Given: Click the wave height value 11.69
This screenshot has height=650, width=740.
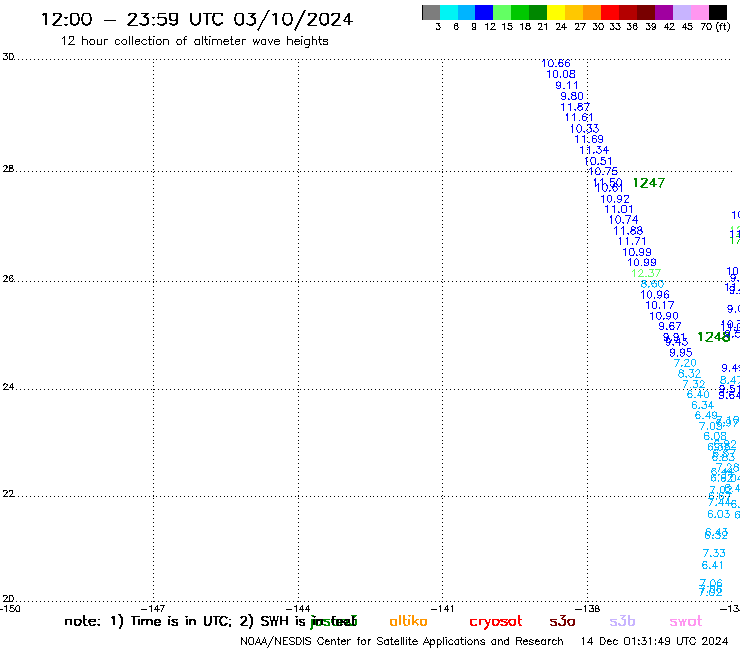Looking at the screenshot, I should click(589, 139).
